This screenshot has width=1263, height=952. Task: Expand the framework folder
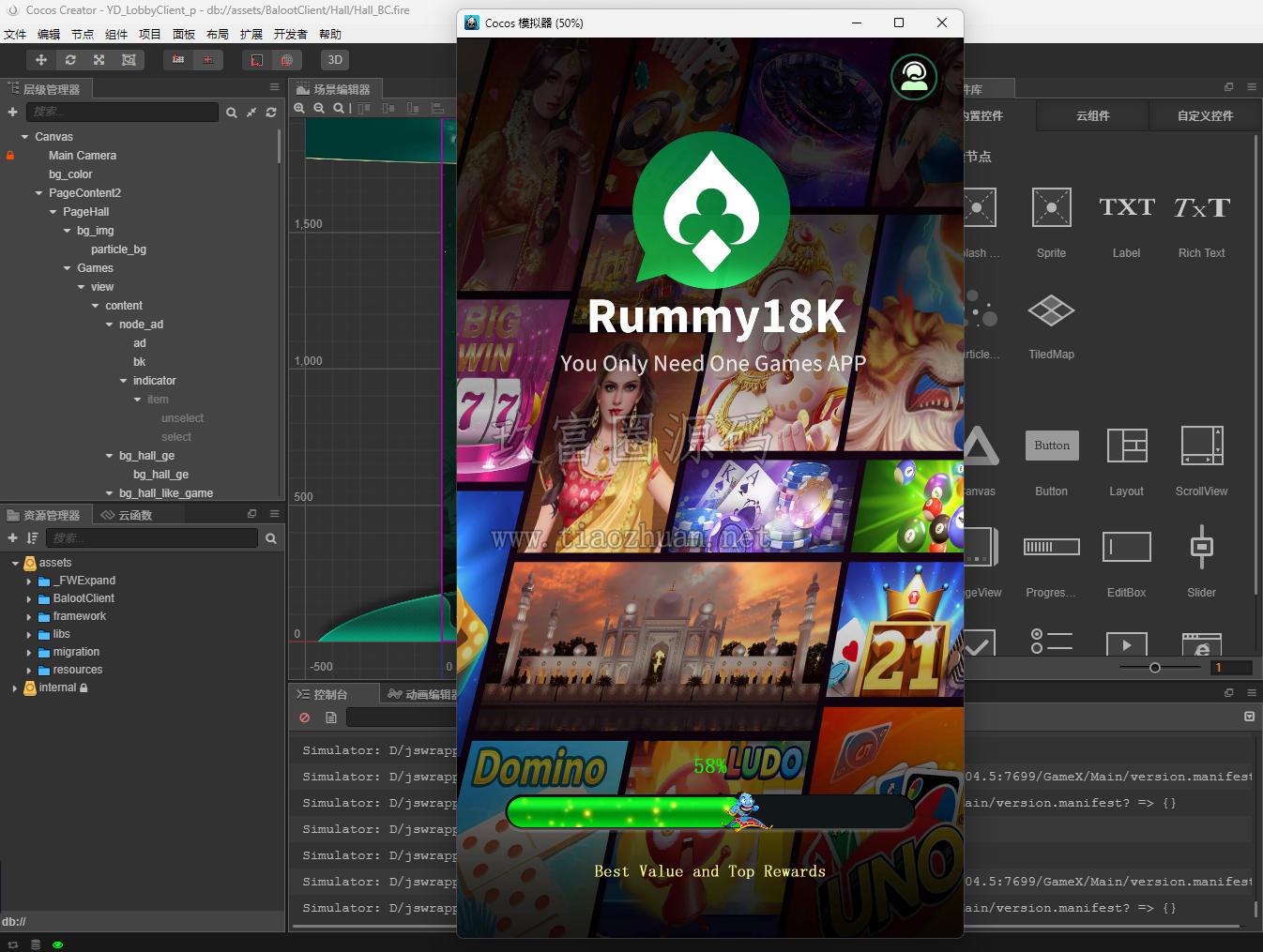(x=29, y=616)
